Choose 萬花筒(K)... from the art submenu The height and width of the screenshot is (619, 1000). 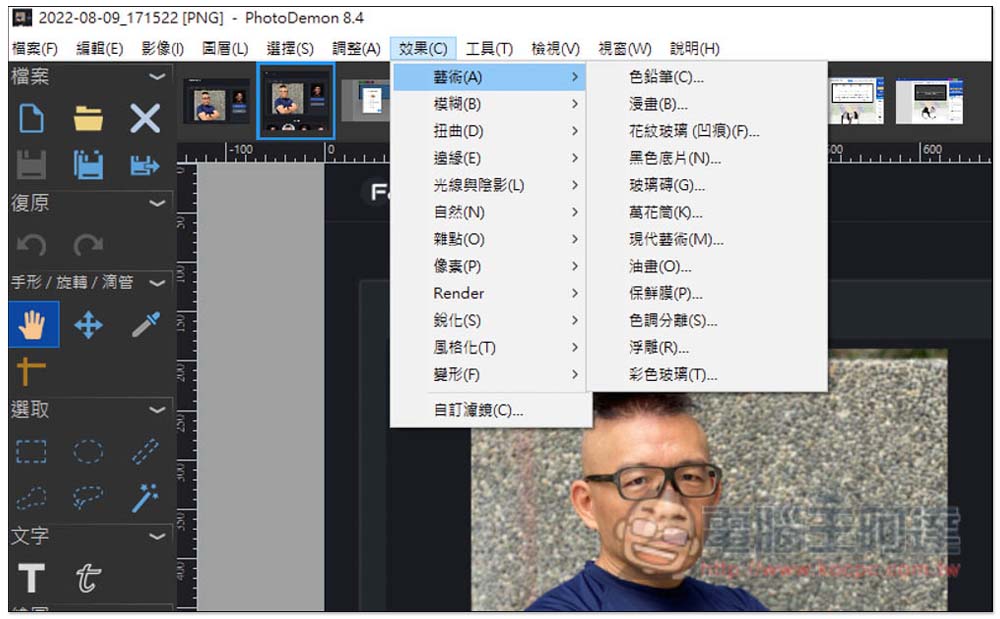pos(665,213)
